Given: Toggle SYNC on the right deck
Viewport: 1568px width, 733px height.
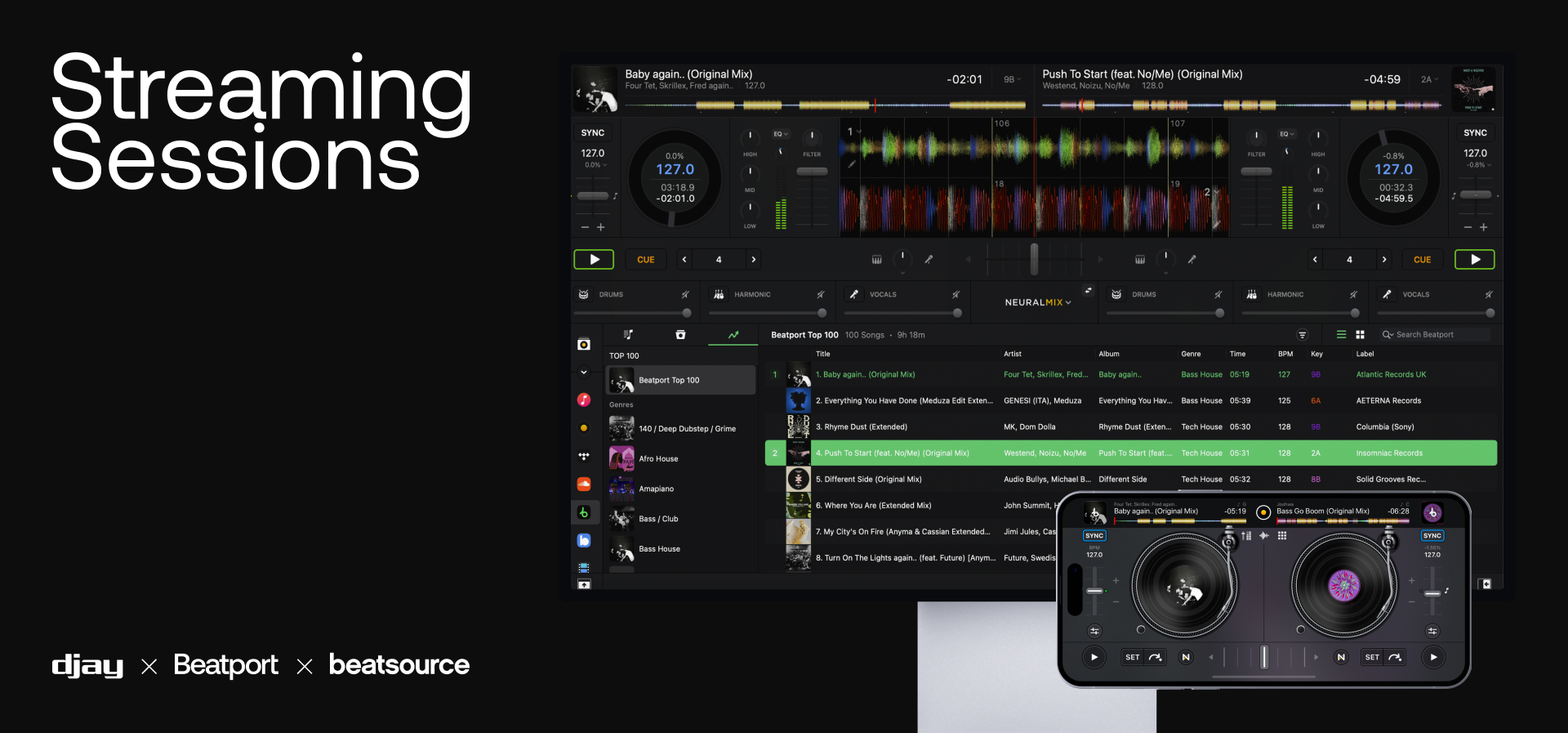Looking at the screenshot, I should click(1475, 132).
